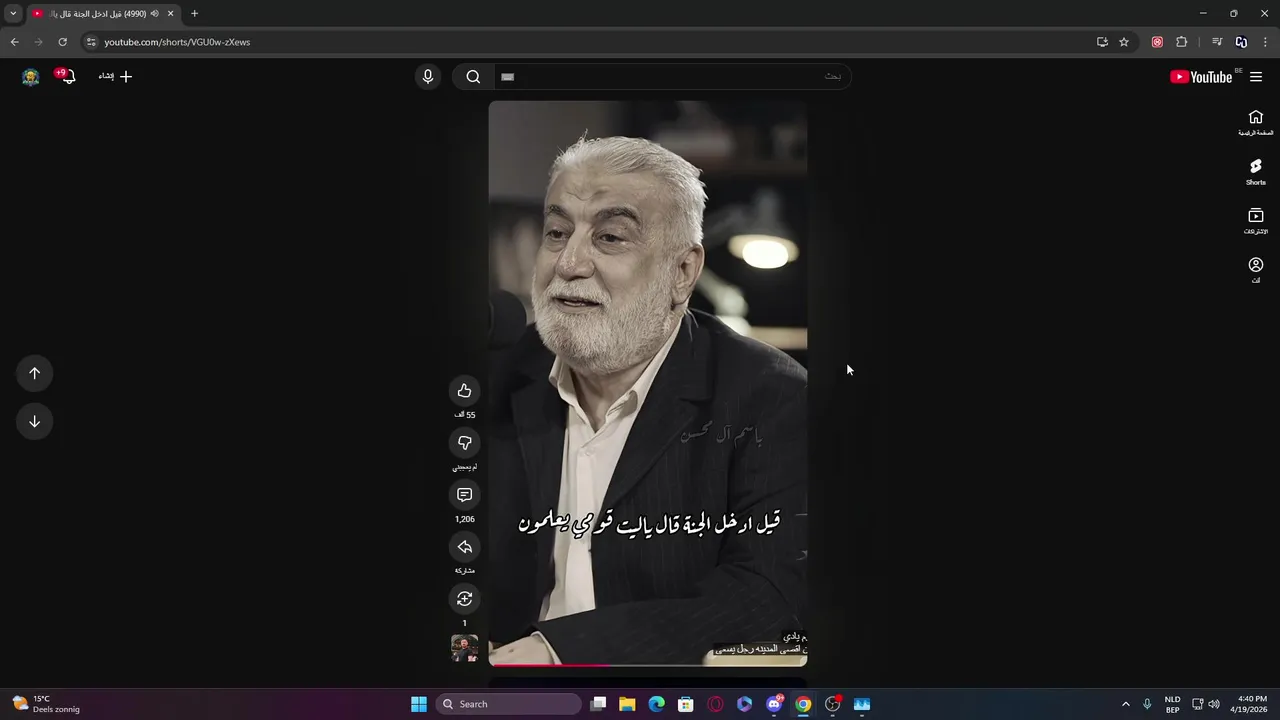Open the red extension icon

(x=1157, y=42)
